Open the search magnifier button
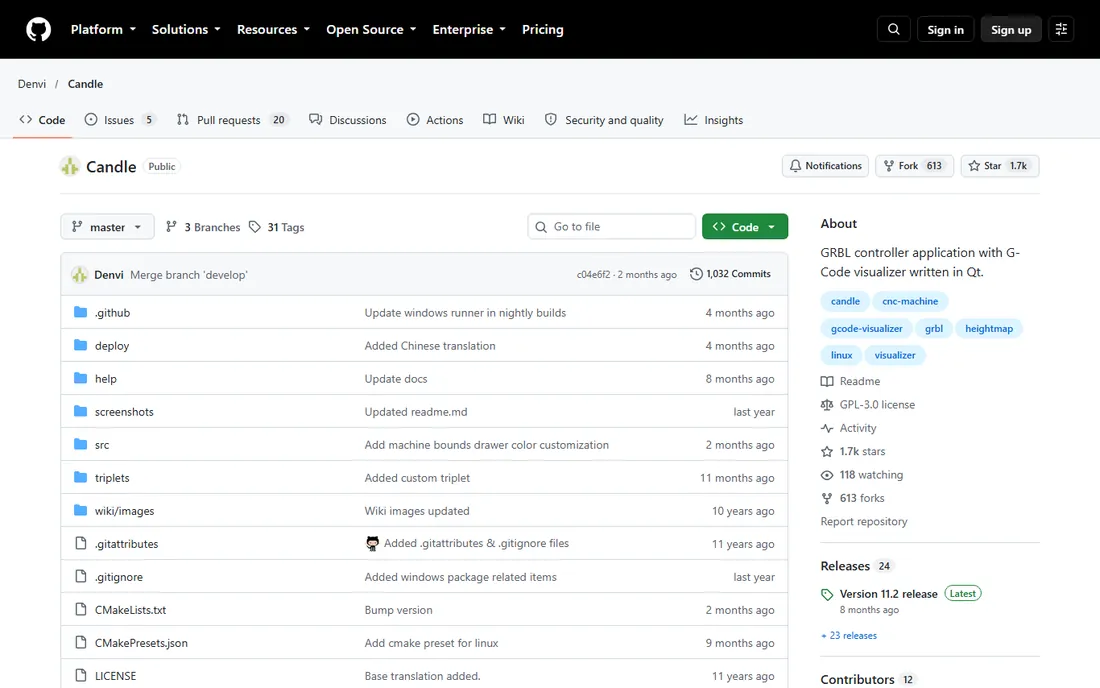Image resolution: width=1100 pixels, height=688 pixels. 894,29
